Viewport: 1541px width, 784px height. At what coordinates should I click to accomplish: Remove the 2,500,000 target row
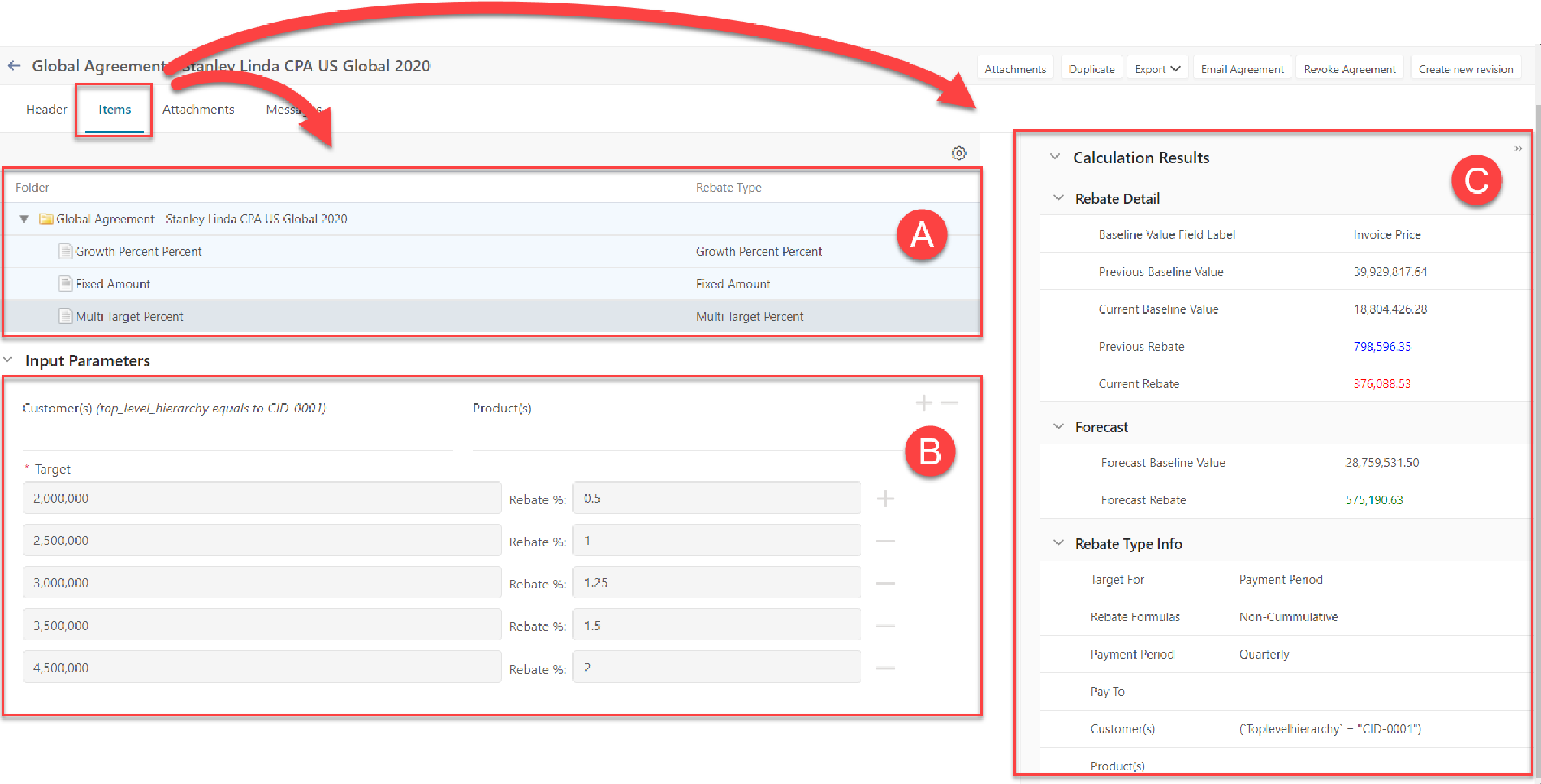[885, 541]
